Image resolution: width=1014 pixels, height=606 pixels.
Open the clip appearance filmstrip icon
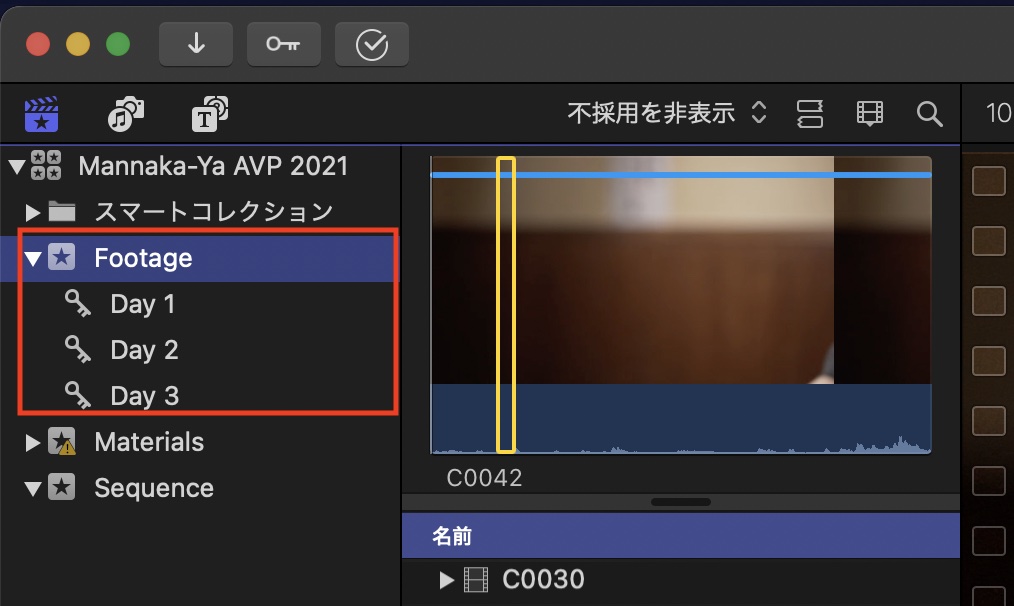click(x=870, y=113)
